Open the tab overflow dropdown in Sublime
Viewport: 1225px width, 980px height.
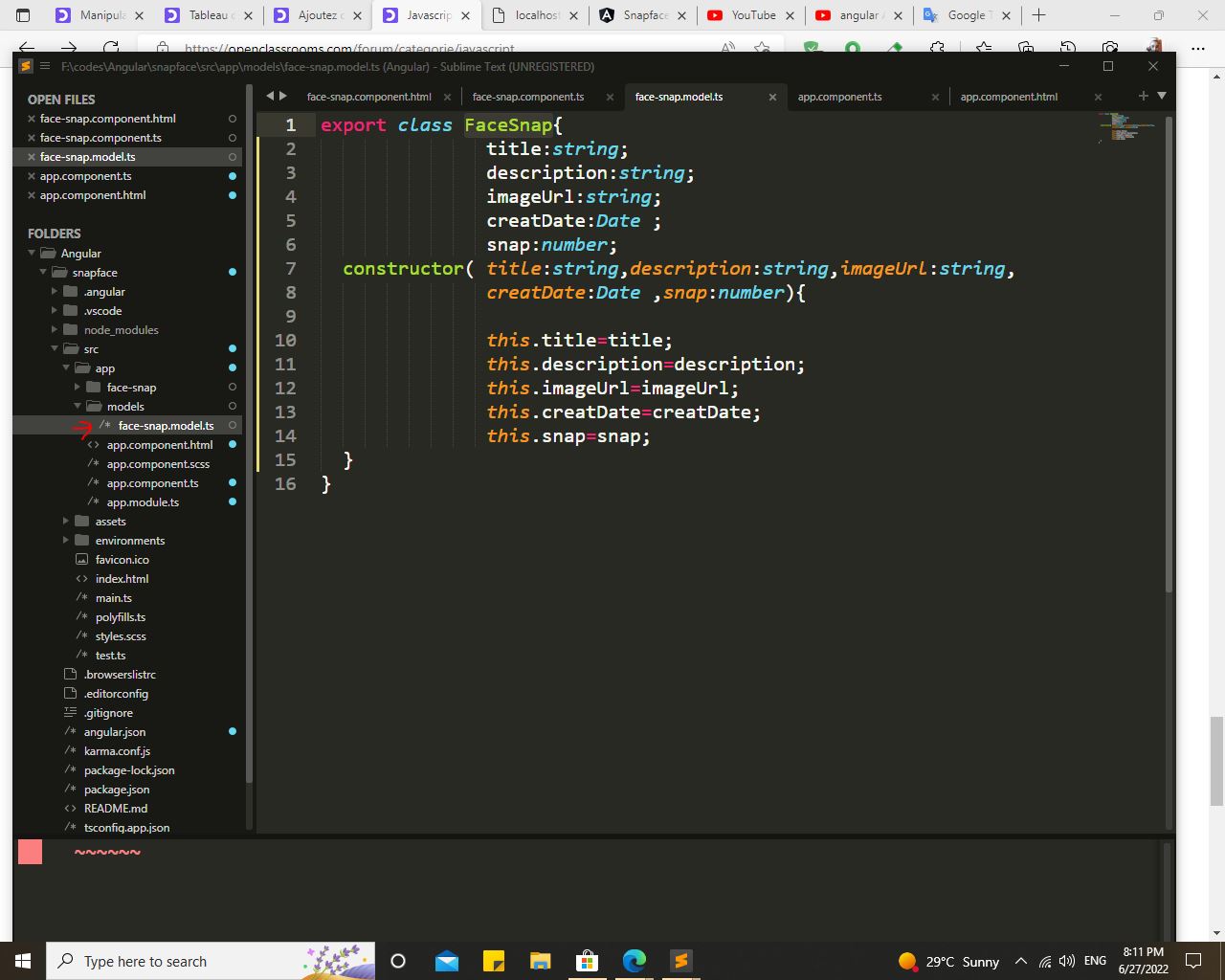(x=1161, y=96)
